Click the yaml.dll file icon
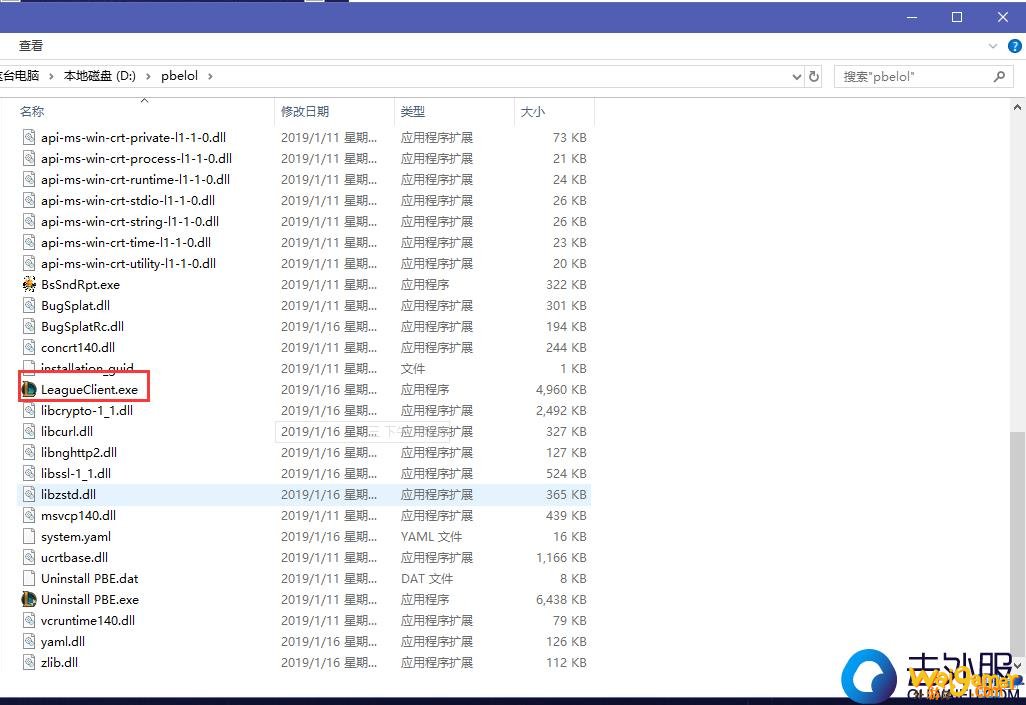The width and height of the screenshot is (1026, 705). click(29, 641)
